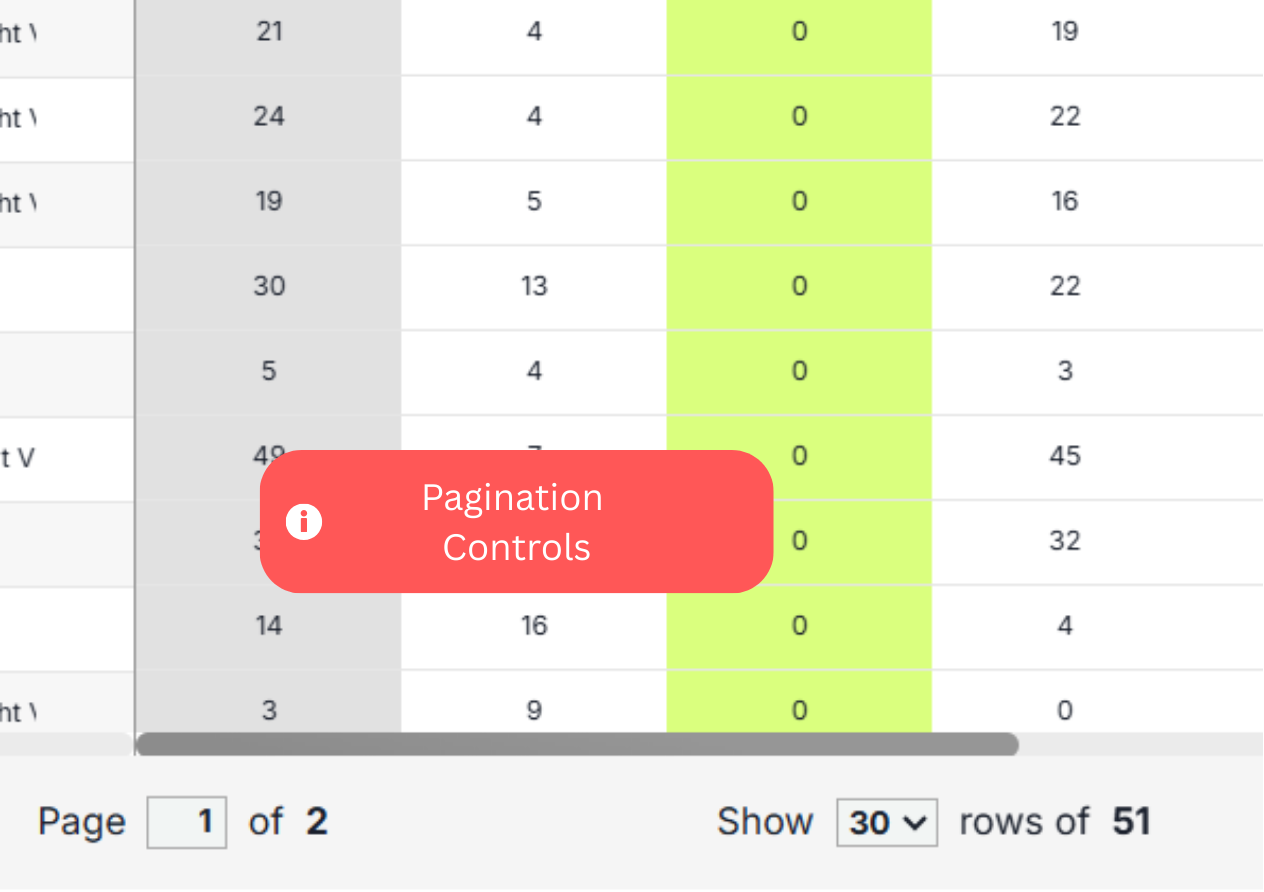The width and height of the screenshot is (1264, 892).
Task: Click the Page number input field
Action: click(x=187, y=822)
